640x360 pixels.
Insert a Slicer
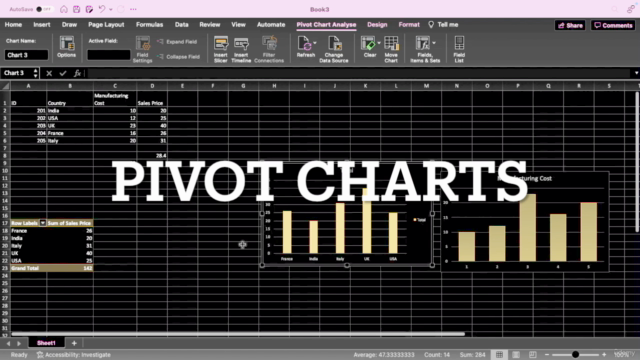click(220, 49)
